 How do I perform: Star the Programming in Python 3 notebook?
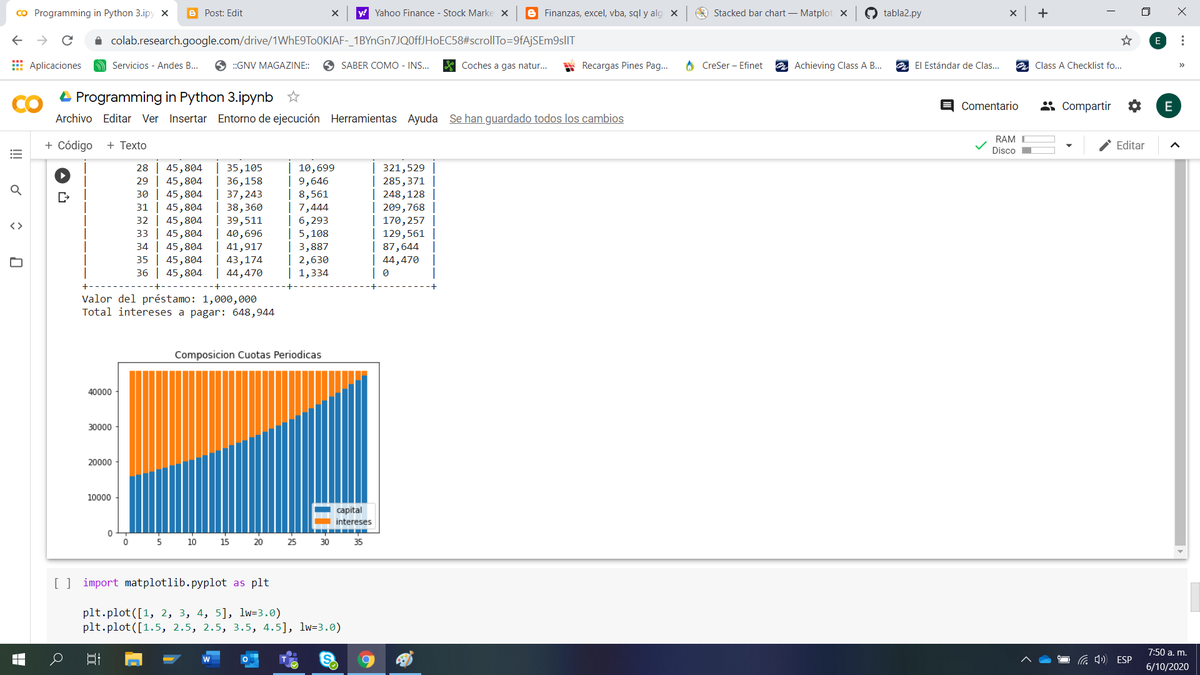(x=294, y=97)
